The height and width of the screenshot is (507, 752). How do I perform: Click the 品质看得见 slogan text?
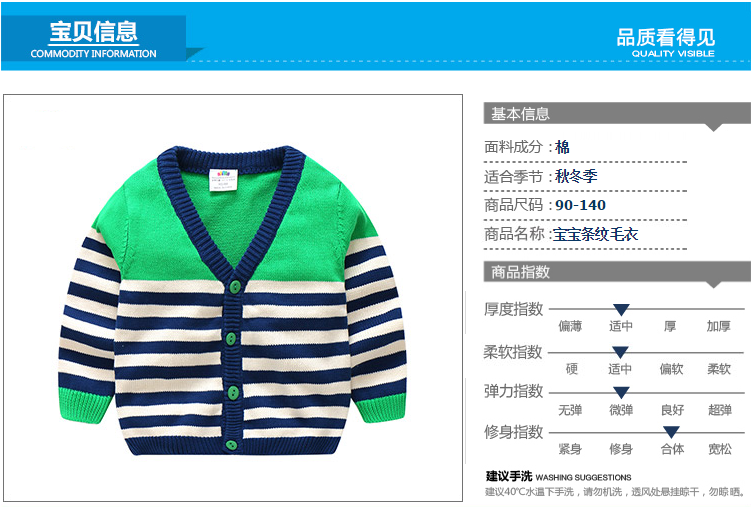tap(666, 37)
